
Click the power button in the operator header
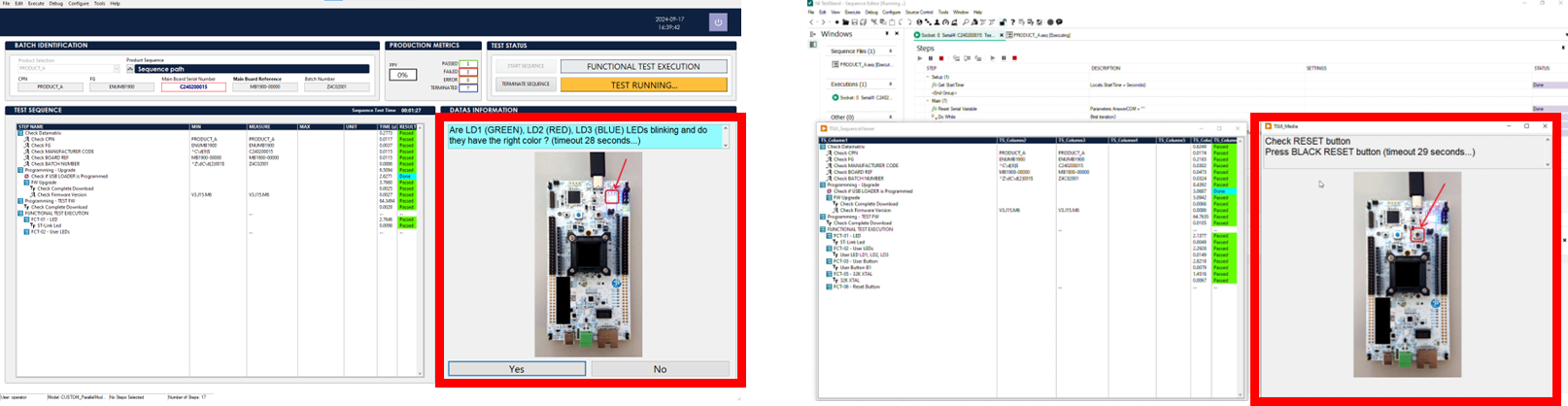[x=718, y=21]
